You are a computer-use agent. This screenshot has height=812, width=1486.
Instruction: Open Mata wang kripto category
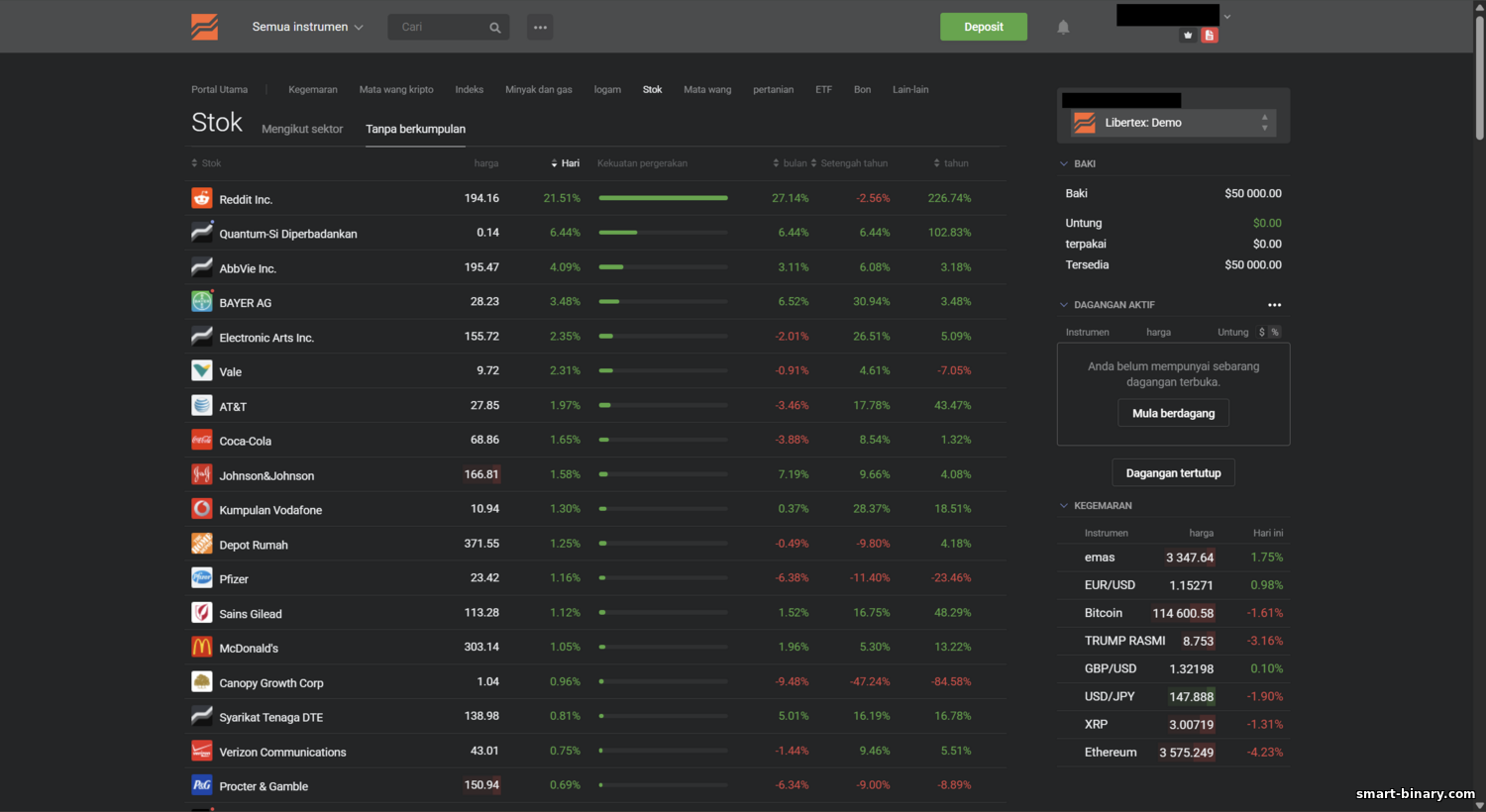pos(396,90)
